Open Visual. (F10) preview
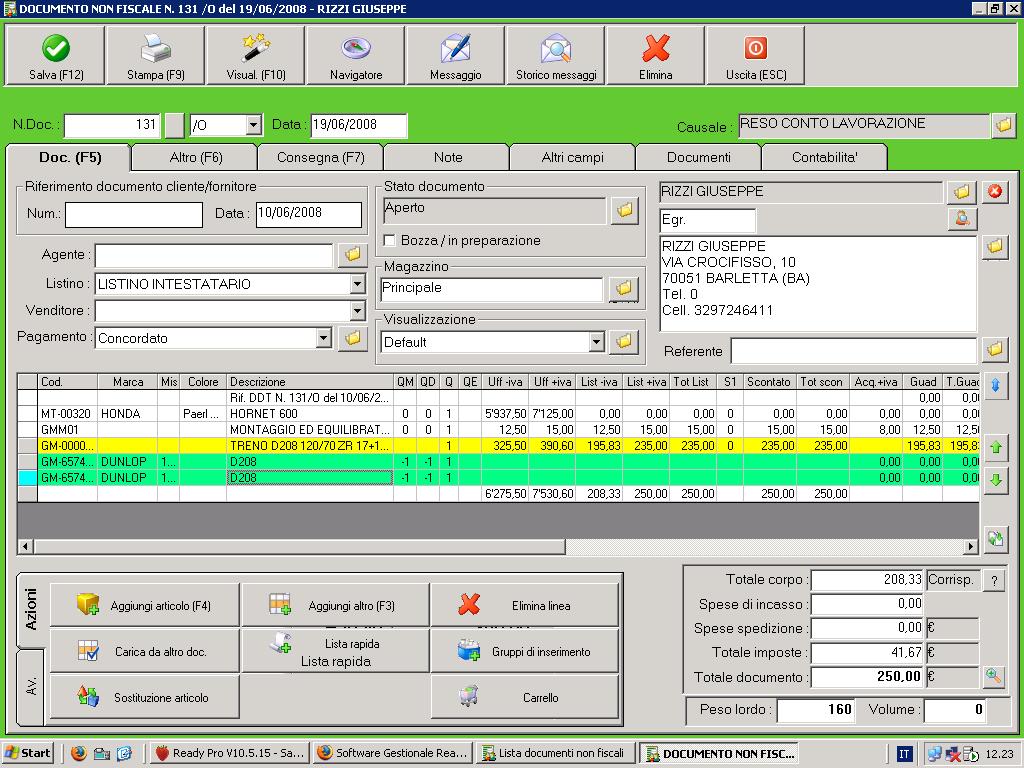The height and width of the screenshot is (768, 1024). coord(256,49)
